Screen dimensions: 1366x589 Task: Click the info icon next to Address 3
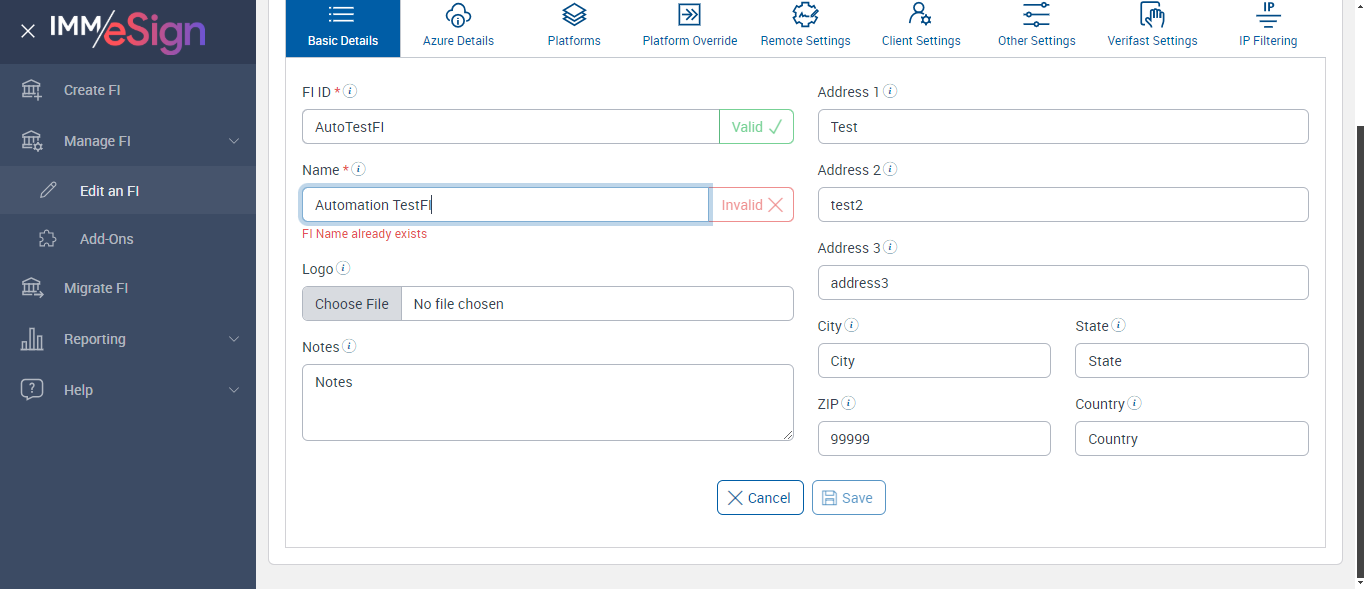coord(890,247)
